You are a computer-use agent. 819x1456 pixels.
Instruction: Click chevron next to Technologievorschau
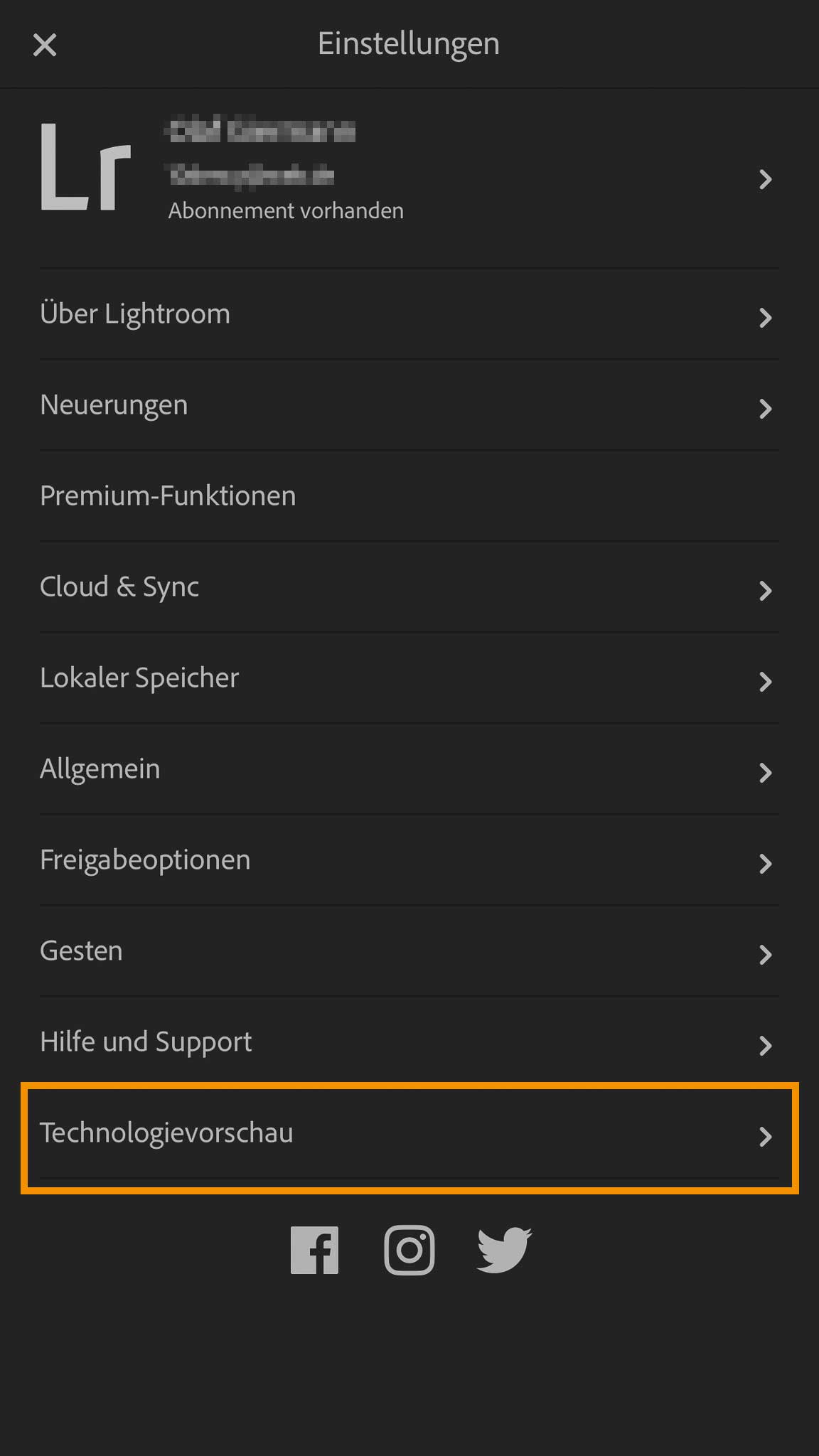point(765,1136)
